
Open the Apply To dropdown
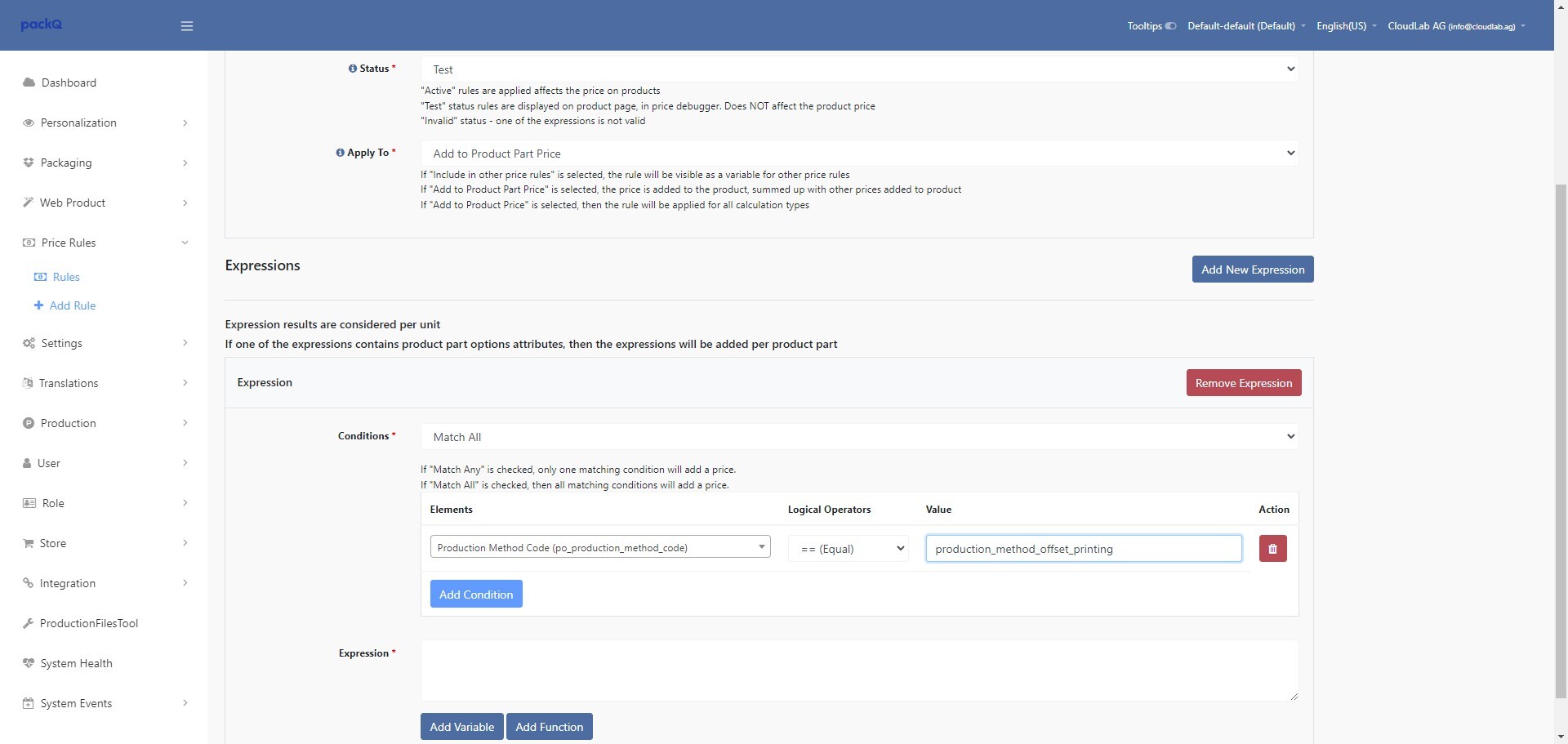860,154
